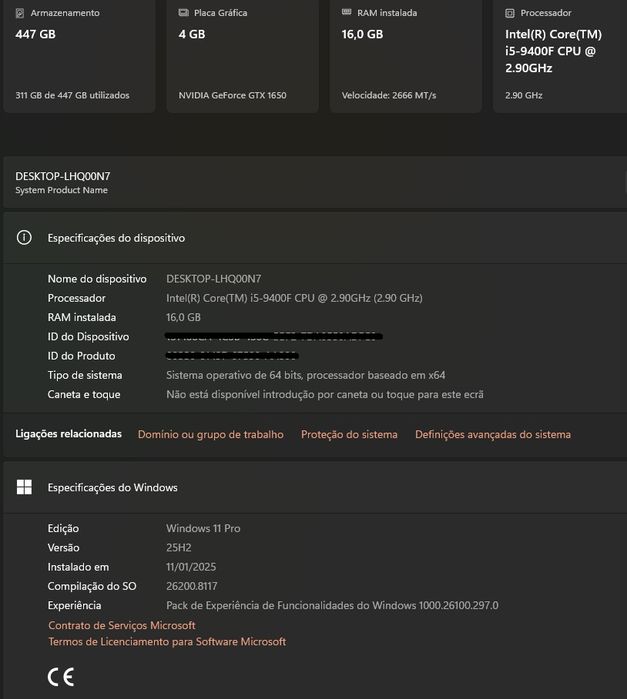Image resolution: width=627 pixels, height=699 pixels.
Task: Open Contrato de Serviços Microsoft link
Action: pos(122,625)
